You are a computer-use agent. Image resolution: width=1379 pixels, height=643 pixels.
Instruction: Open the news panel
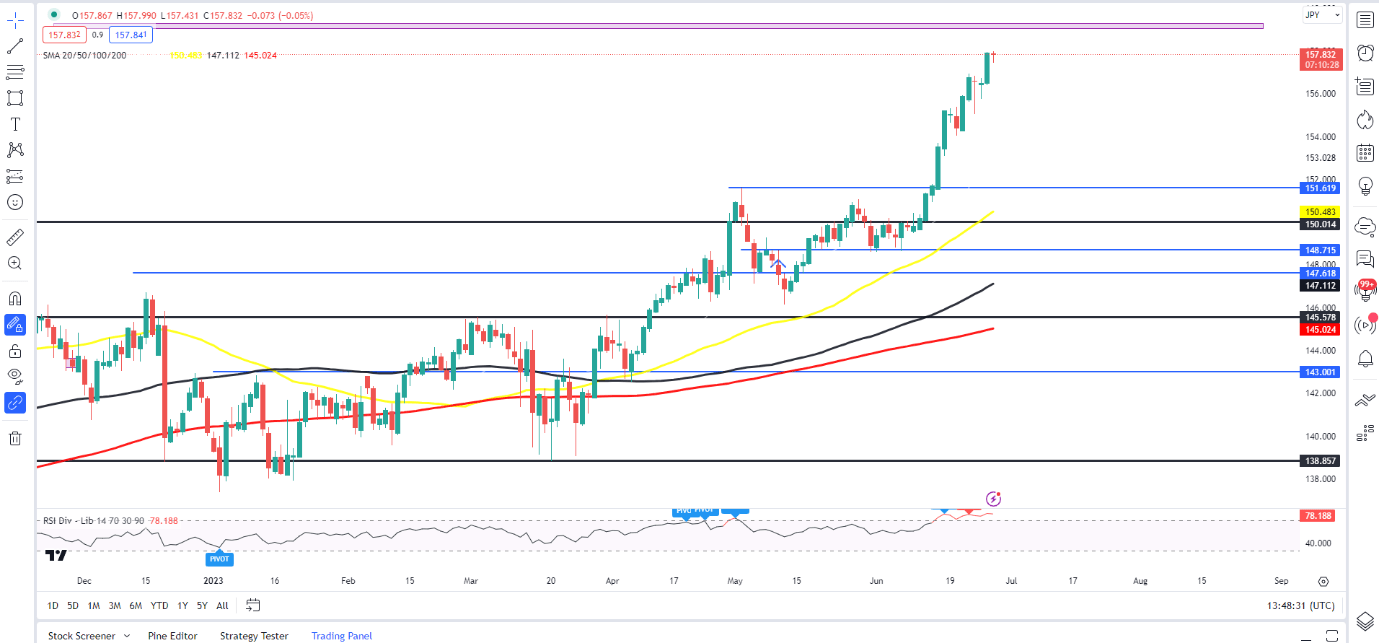tap(1365, 86)
